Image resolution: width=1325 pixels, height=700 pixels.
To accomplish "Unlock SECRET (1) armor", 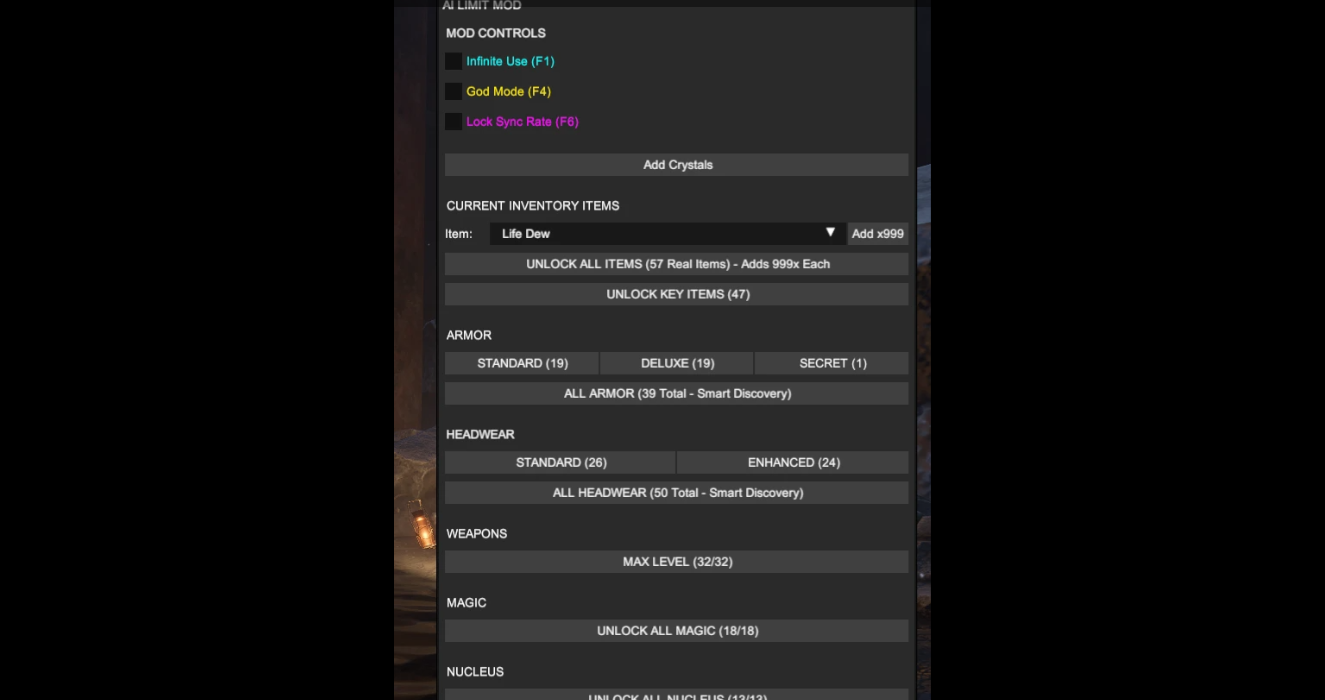I will click(832, 363).
